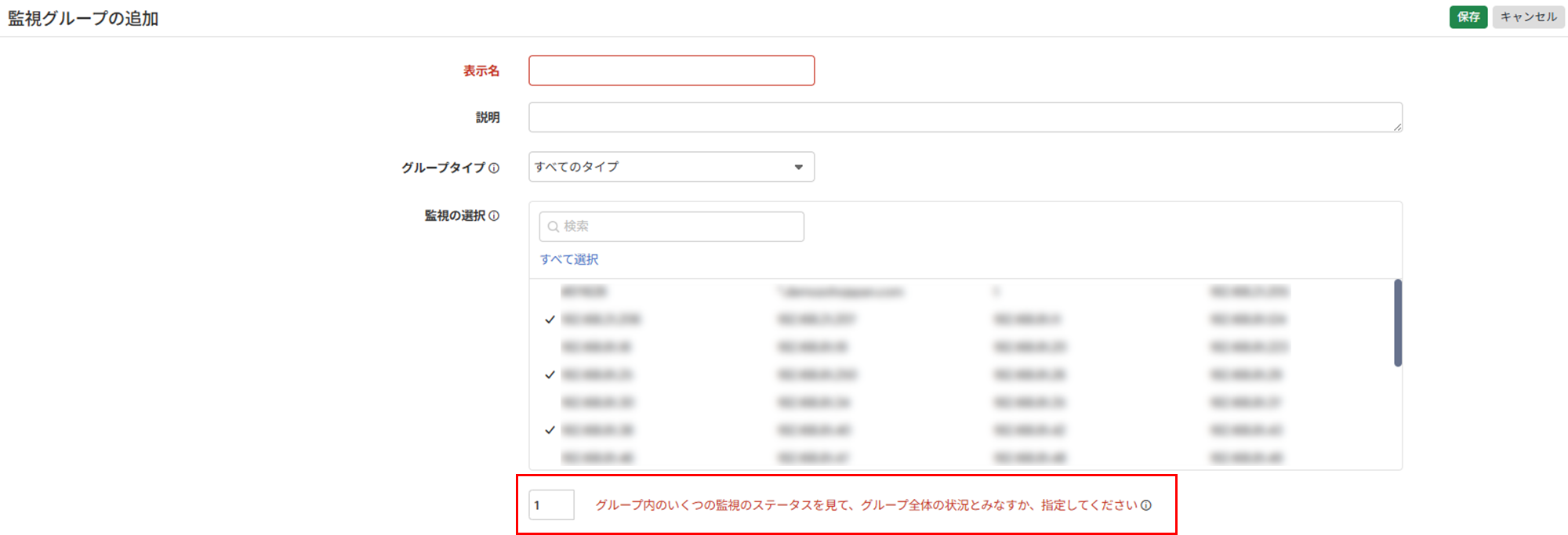Save the monitor group with 保存

(1468, 17)
